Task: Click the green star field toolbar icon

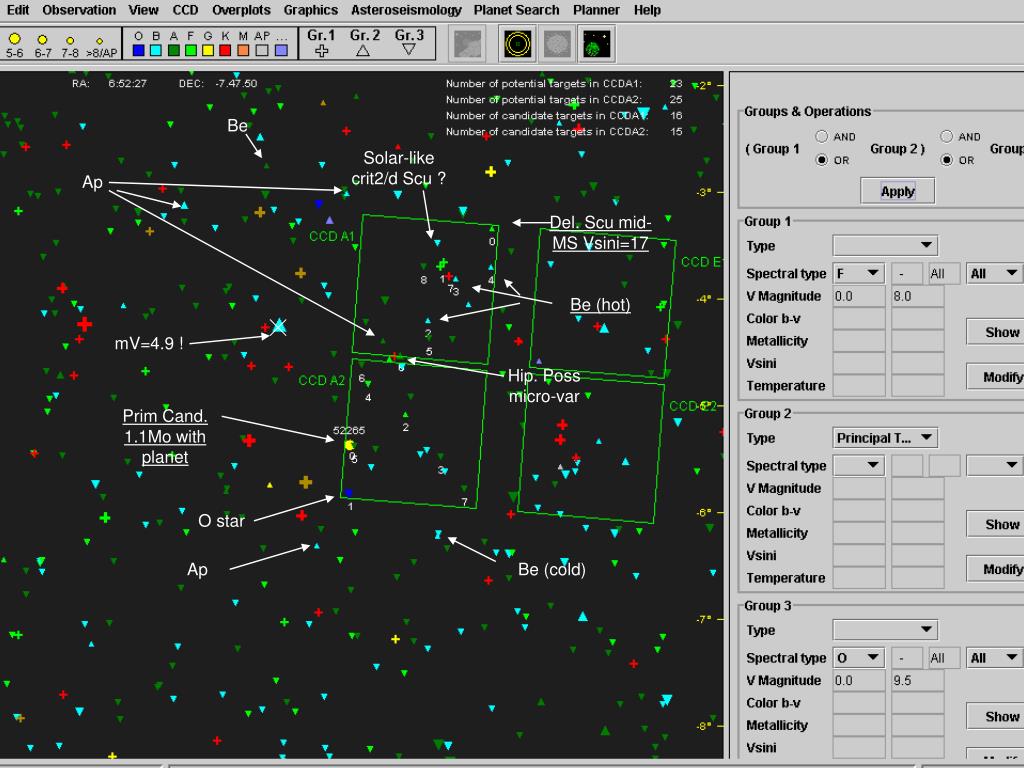Action: coord(596,44)
